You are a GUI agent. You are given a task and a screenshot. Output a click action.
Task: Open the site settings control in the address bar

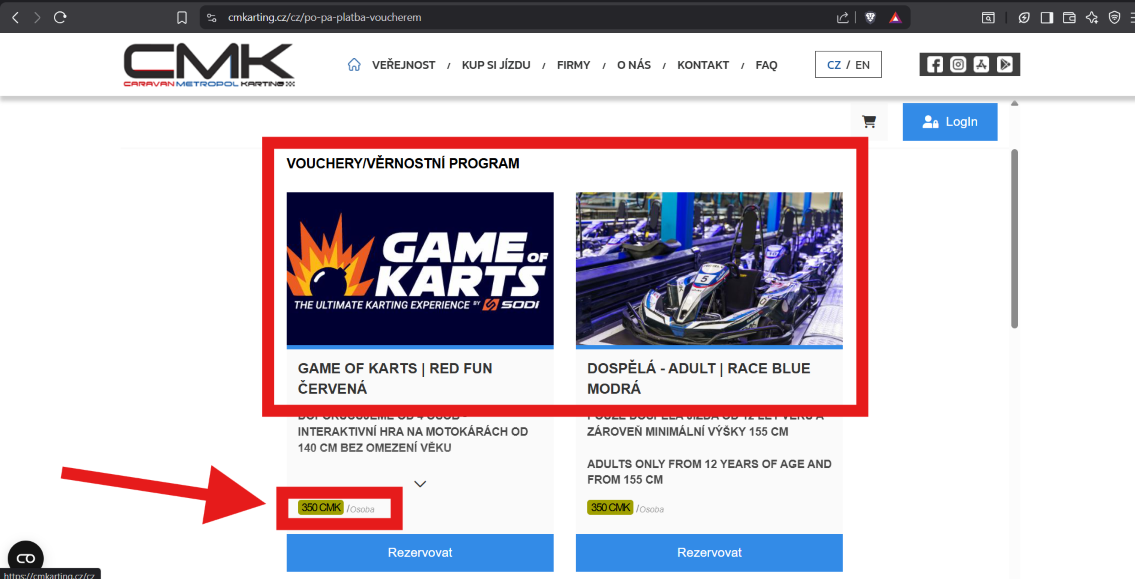211,17
